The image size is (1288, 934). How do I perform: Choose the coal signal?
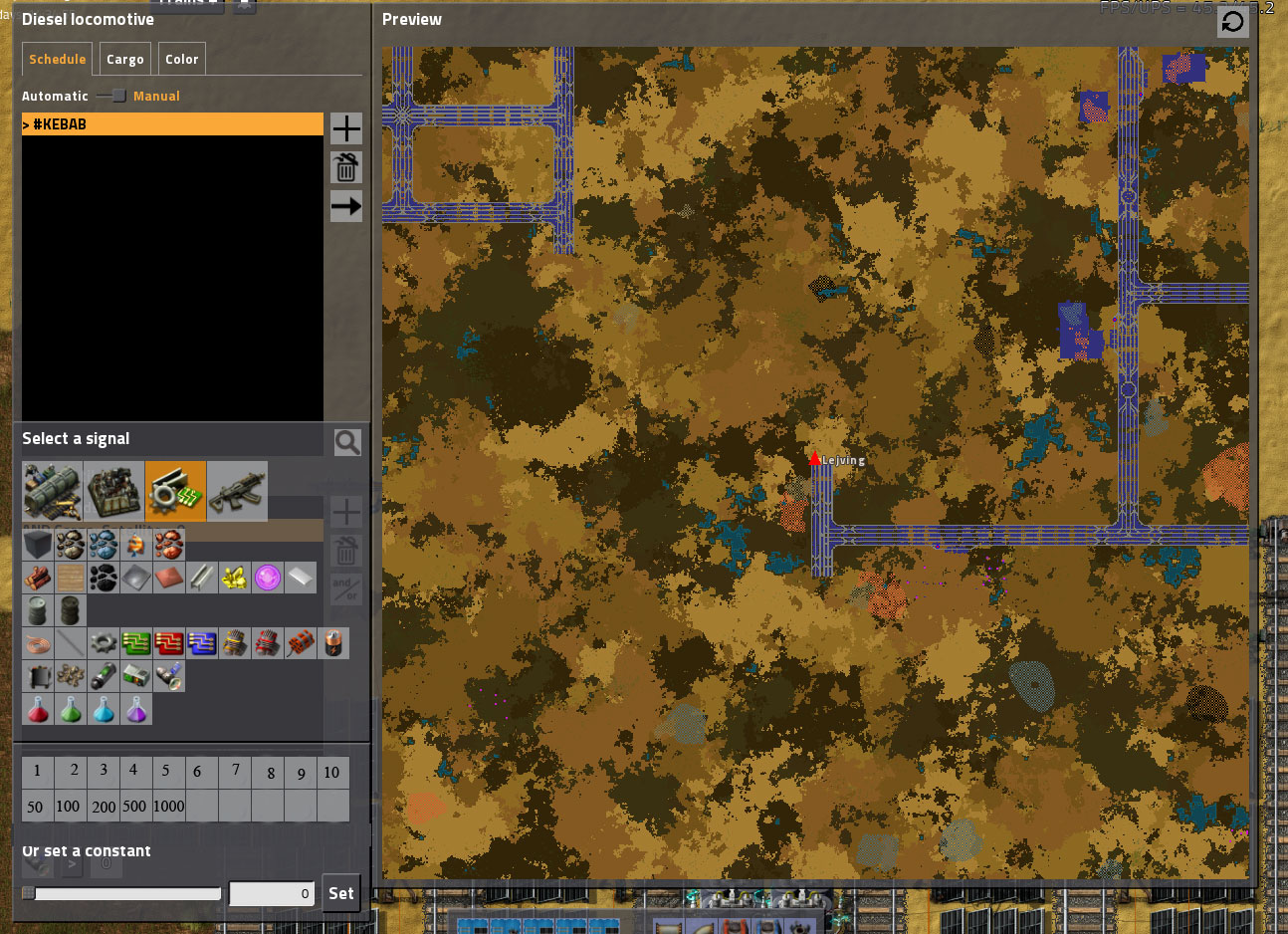[x=104, y=578]
